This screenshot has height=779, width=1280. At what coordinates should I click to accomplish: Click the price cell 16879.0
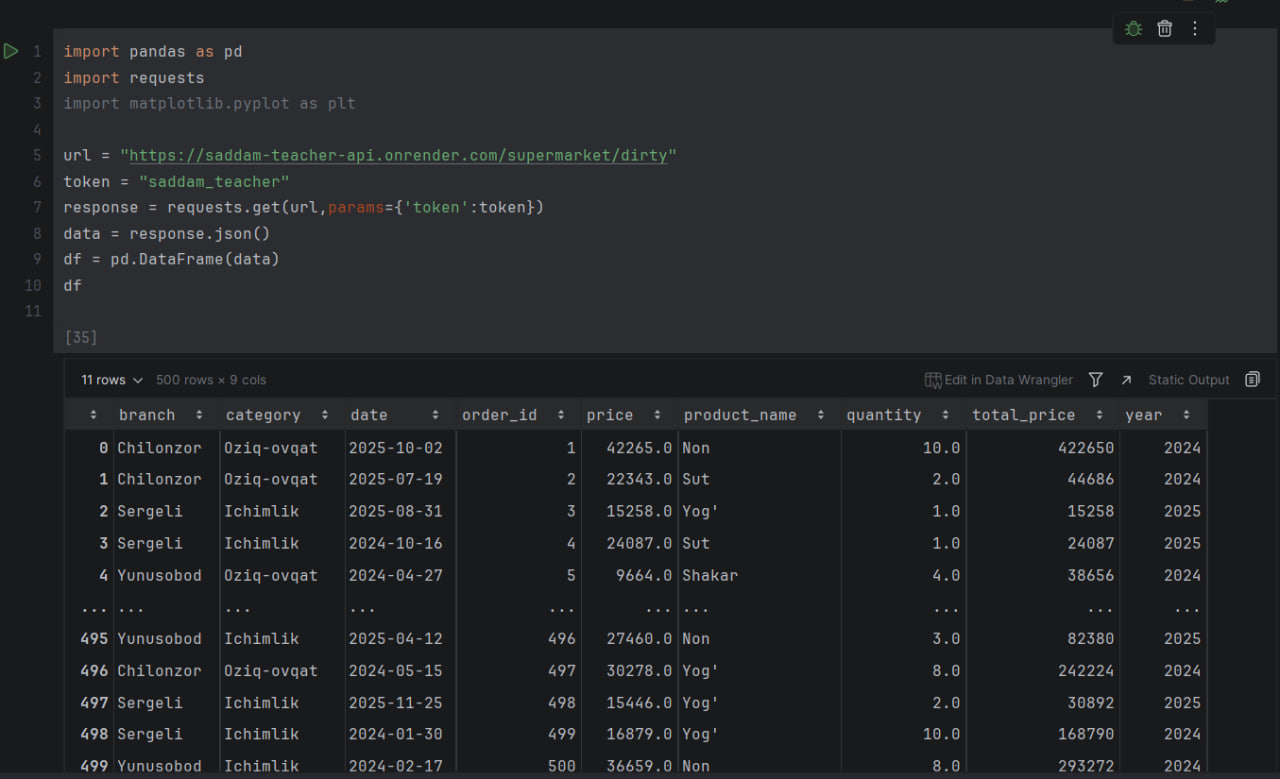(639, 734)
